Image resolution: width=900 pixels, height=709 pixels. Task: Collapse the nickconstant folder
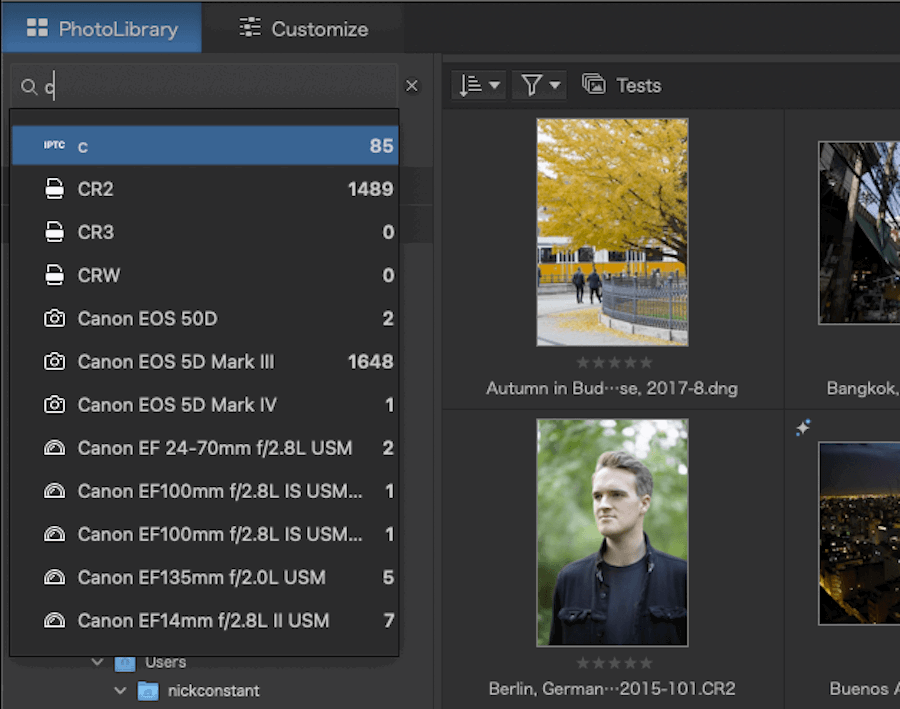[120, 690]
